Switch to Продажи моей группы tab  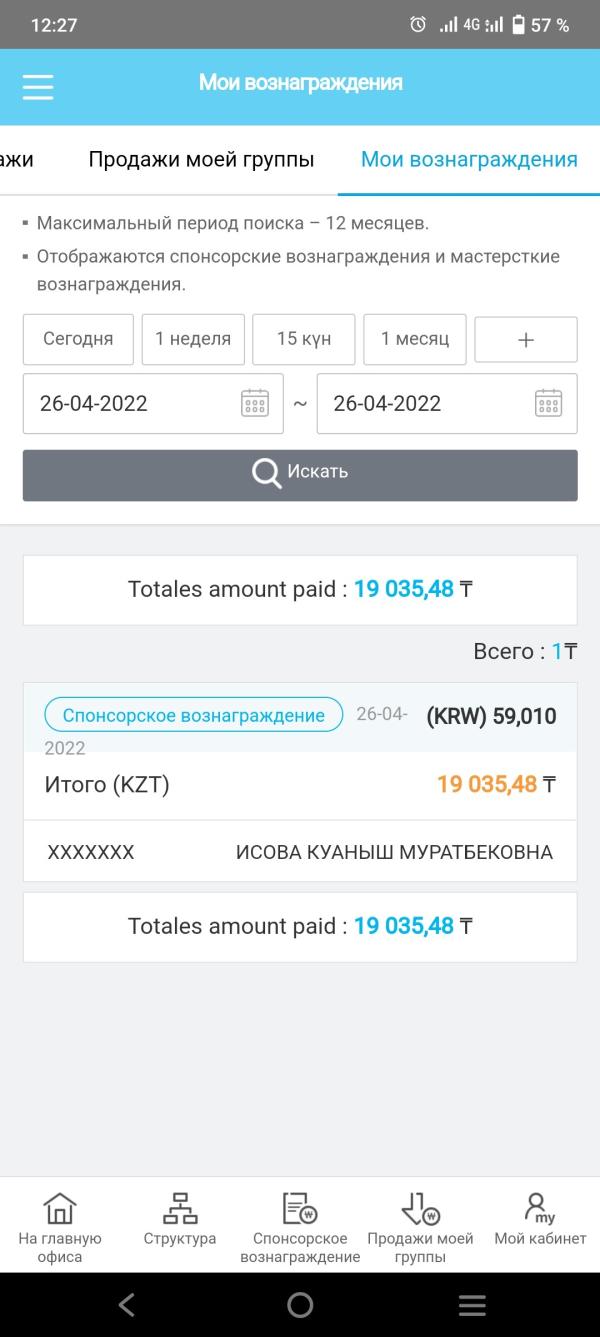click(201, 159)
